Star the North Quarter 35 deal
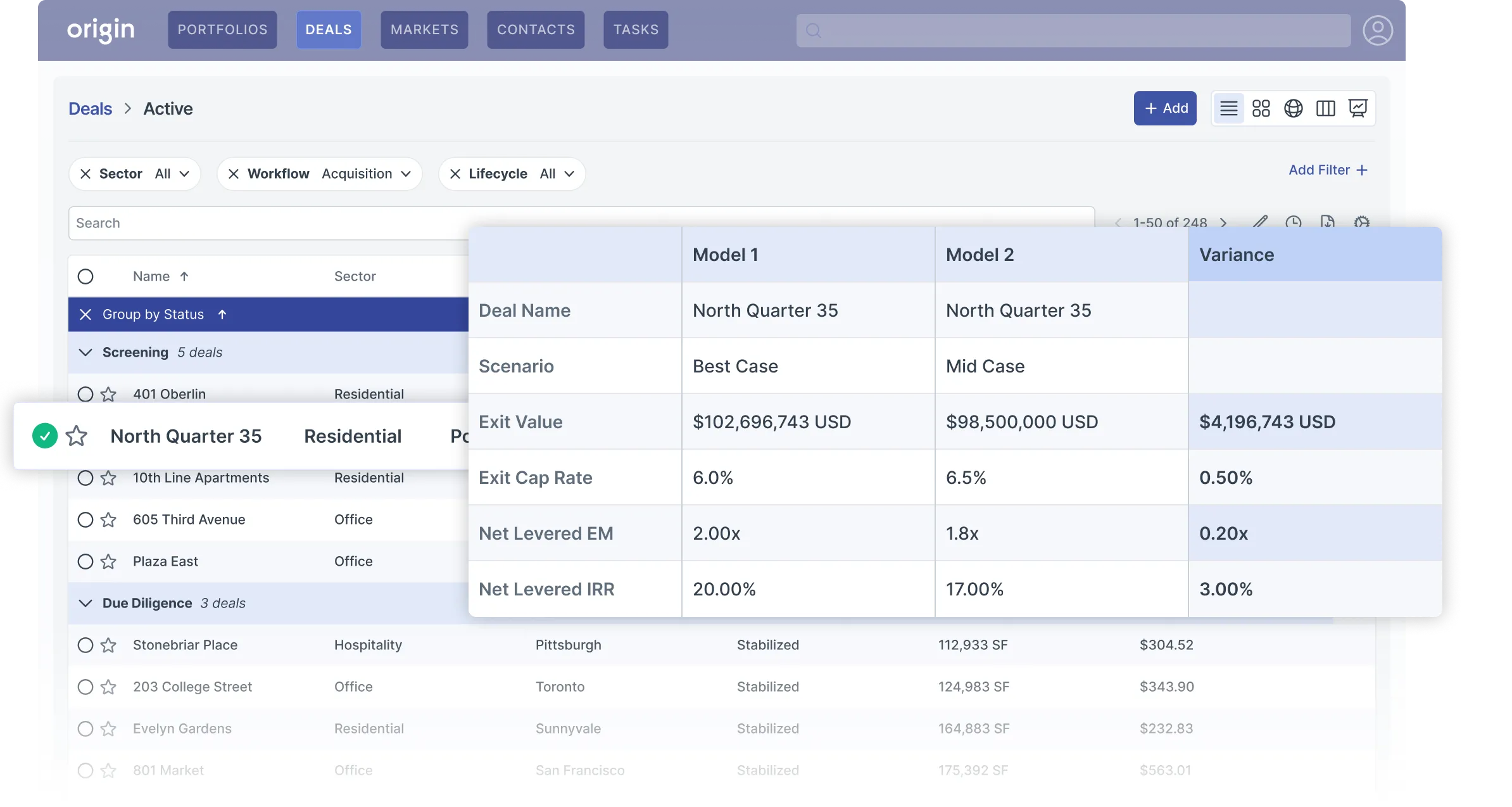The width and height of the screenshot is (1512, 807). (76, 436)
